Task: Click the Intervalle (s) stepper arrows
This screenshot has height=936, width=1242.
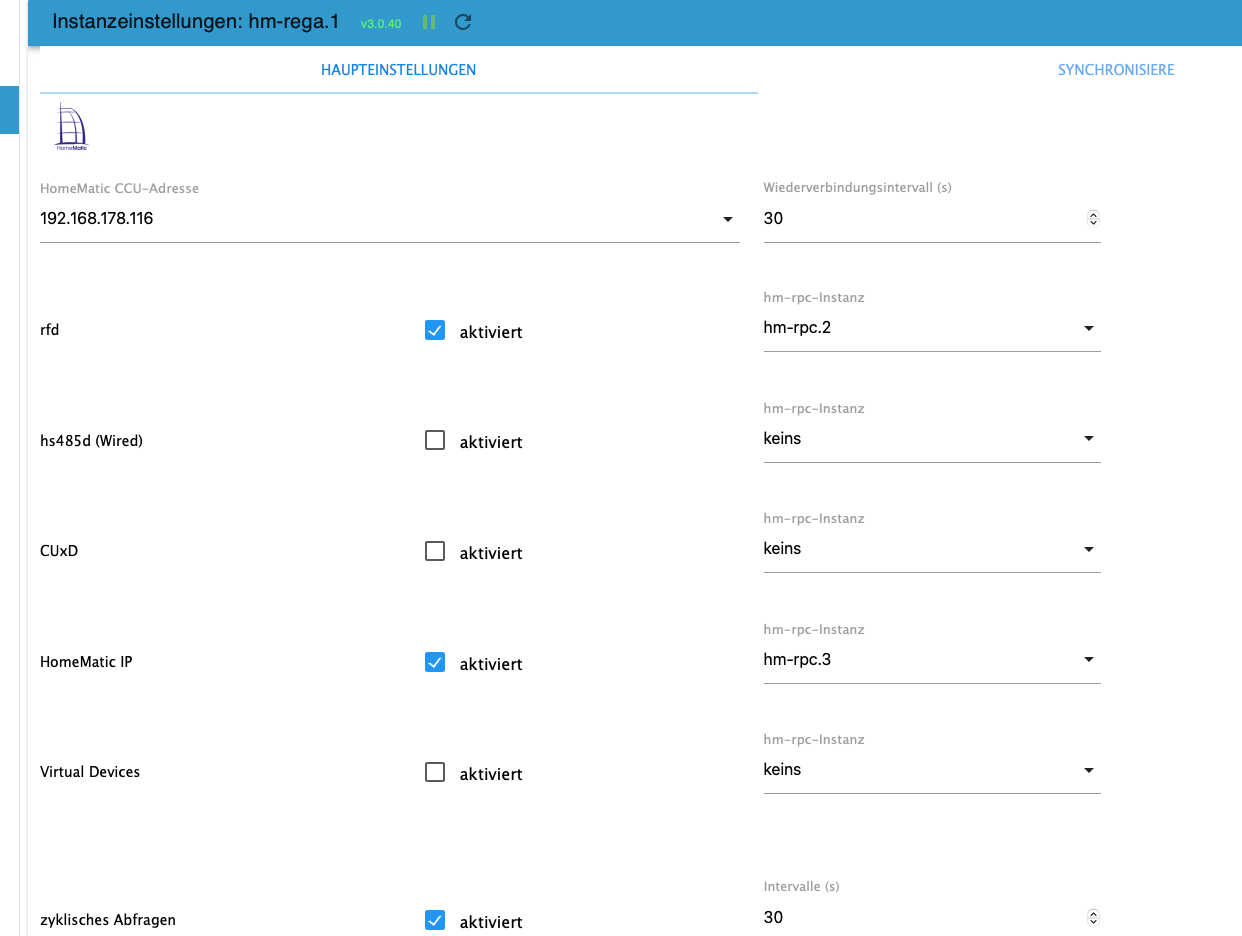Action: pos(1093,917)
